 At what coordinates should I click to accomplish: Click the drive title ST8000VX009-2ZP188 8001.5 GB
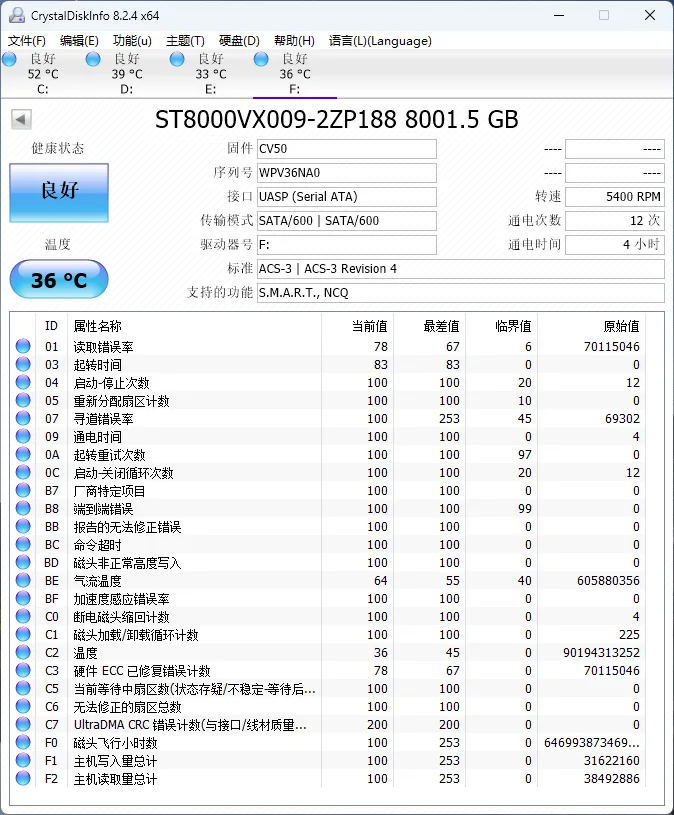[x=337, y=120]
